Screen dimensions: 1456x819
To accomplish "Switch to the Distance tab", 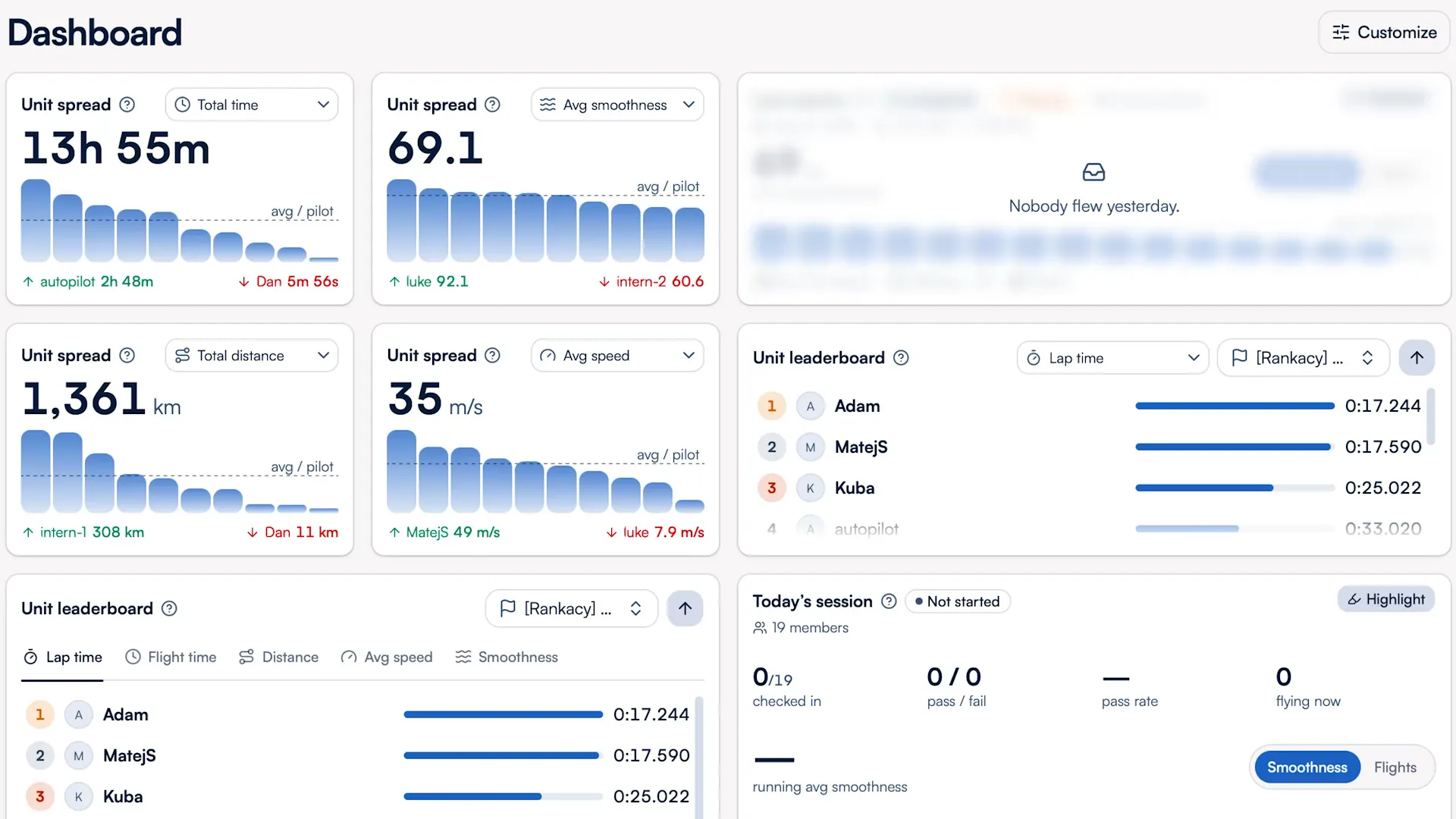I will pos(278,657).
